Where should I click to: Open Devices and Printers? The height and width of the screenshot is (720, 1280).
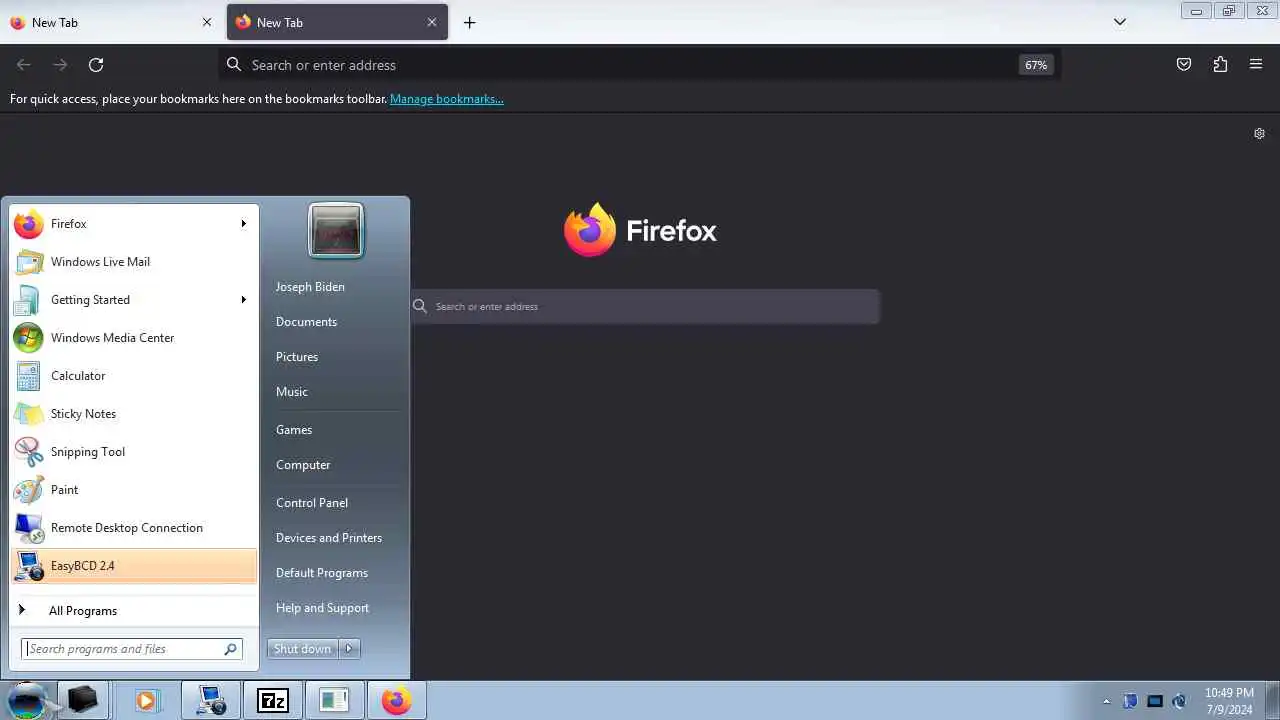(329, 538)
